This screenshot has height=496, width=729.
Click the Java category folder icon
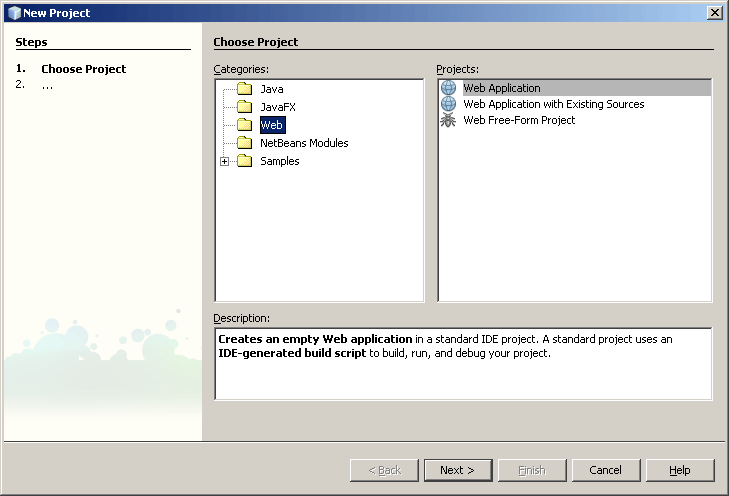pos(245,88)
